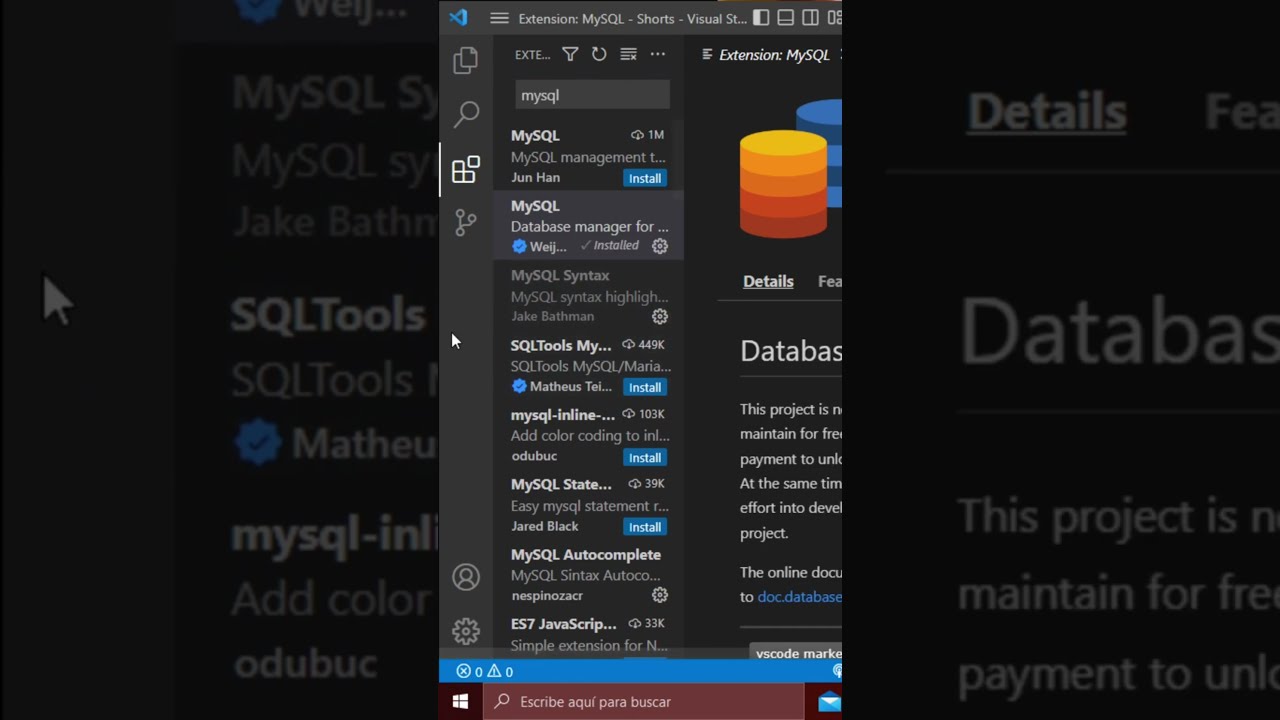Select ES7 JavaScrip... extension row
The height and width of the screenshot is (720, 1280).
(x=588, y=633)
